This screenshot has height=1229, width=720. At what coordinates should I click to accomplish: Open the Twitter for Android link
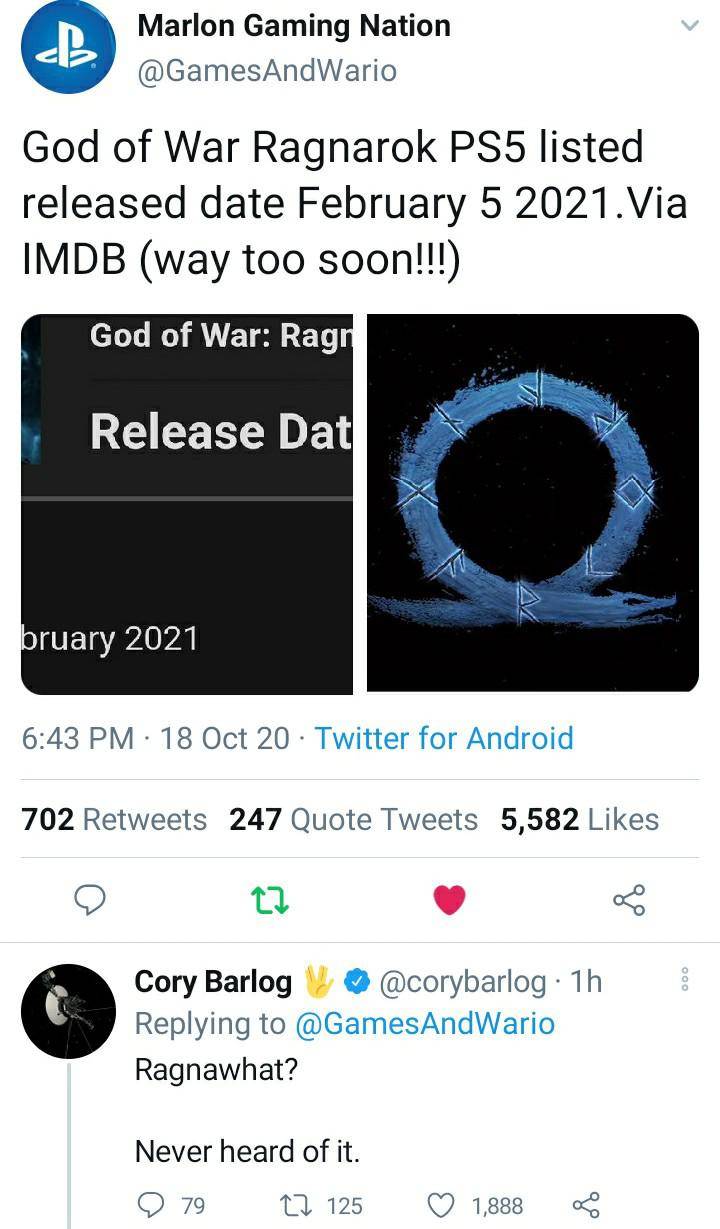coord(444,739)
